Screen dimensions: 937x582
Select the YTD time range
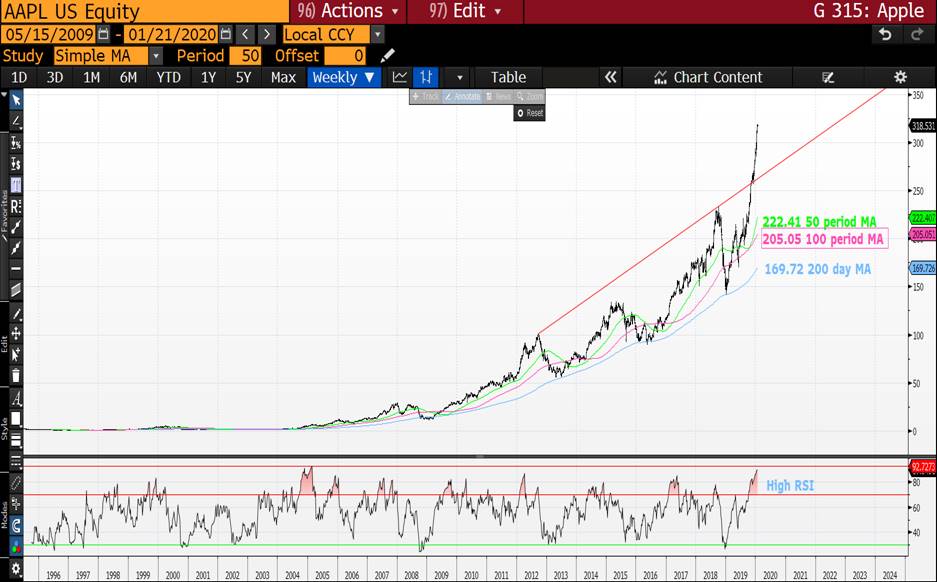pos(168,77)
